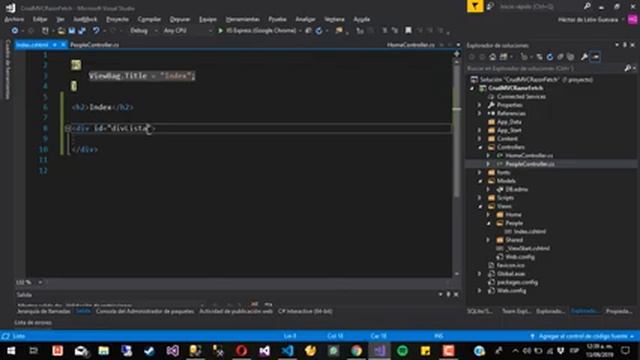Click the Save toolbar icon
640x360 pixels.
[x=72, y=31]
